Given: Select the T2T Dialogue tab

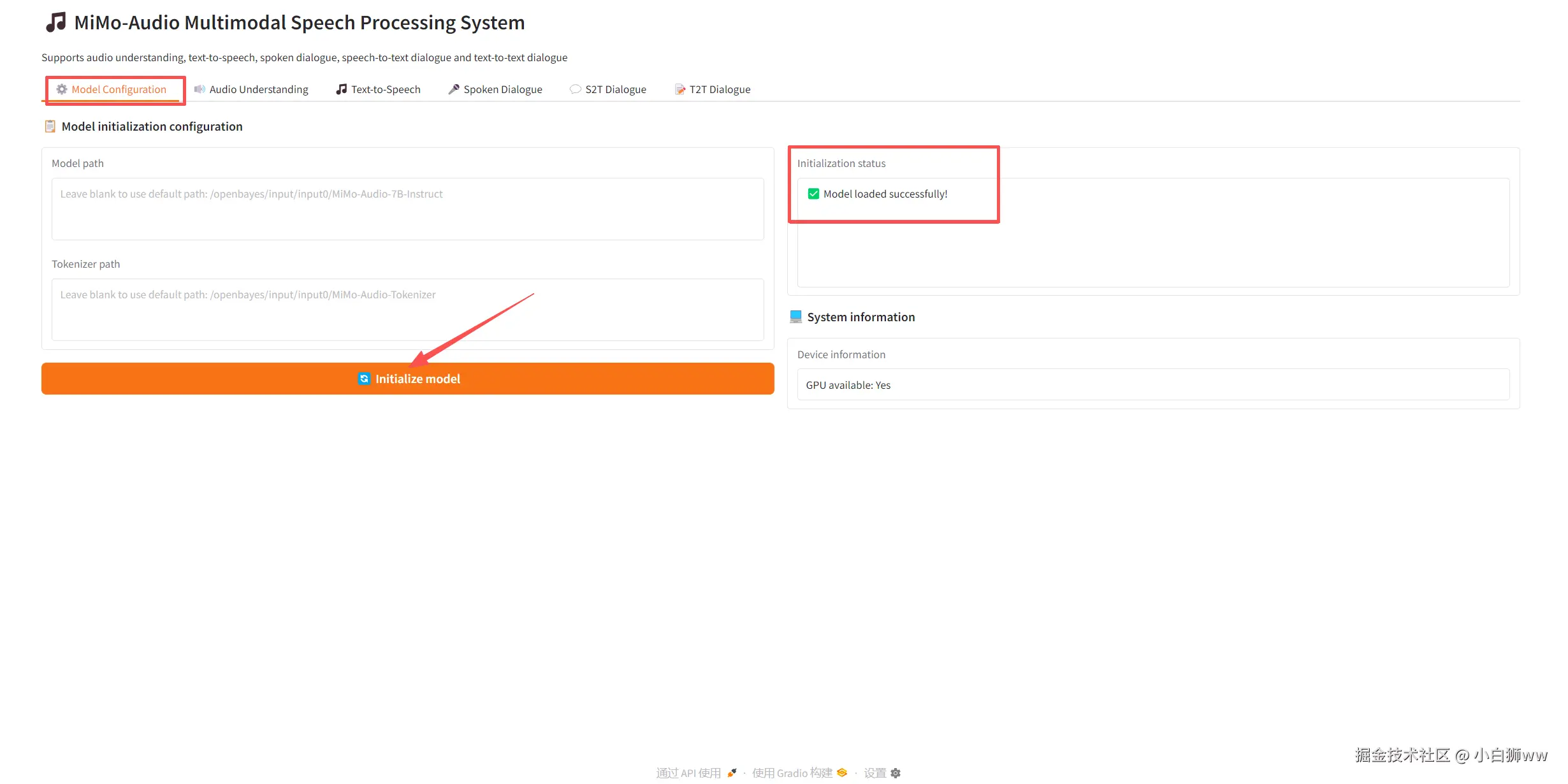Looking at the screenshot, I should tap(719, 89).
